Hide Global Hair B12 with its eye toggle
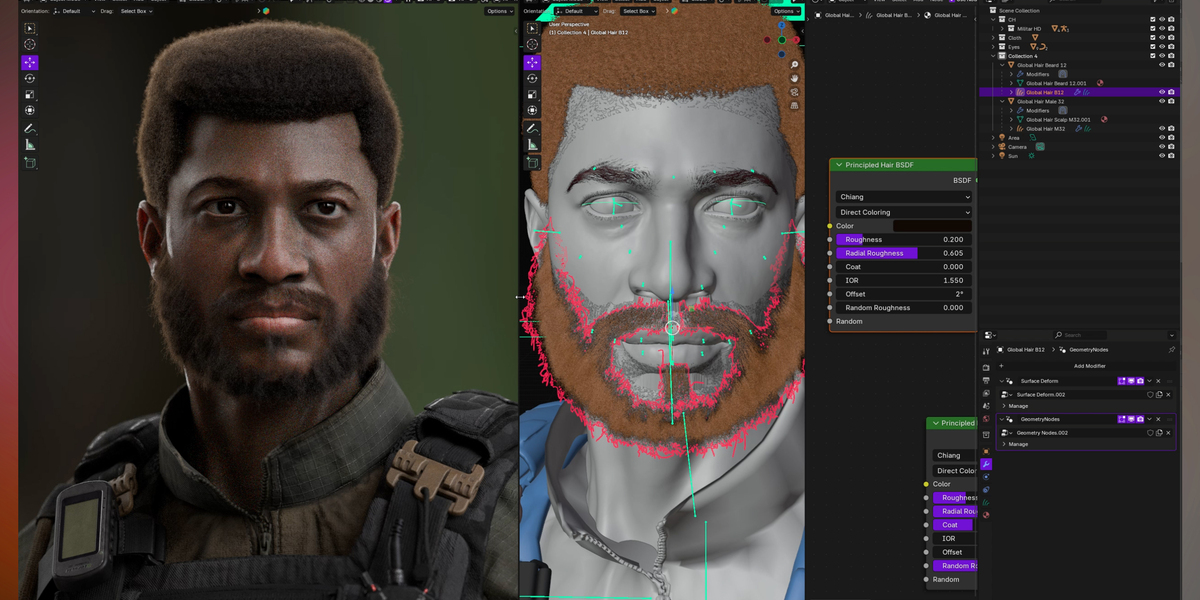Image resolution: width=1200 pixels, height=600 pixels. (x=1162, y=92)
